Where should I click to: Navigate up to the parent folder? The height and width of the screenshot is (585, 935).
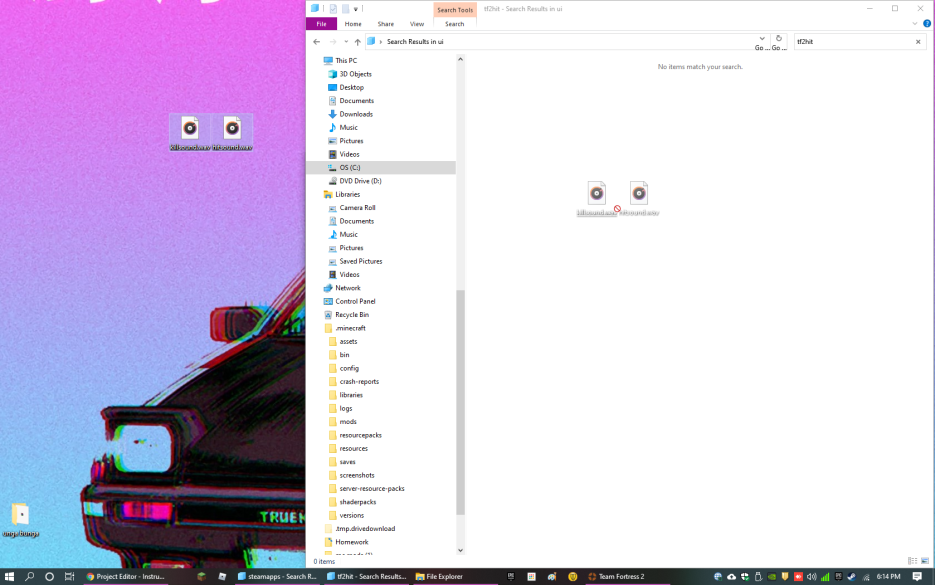(357, 41)
